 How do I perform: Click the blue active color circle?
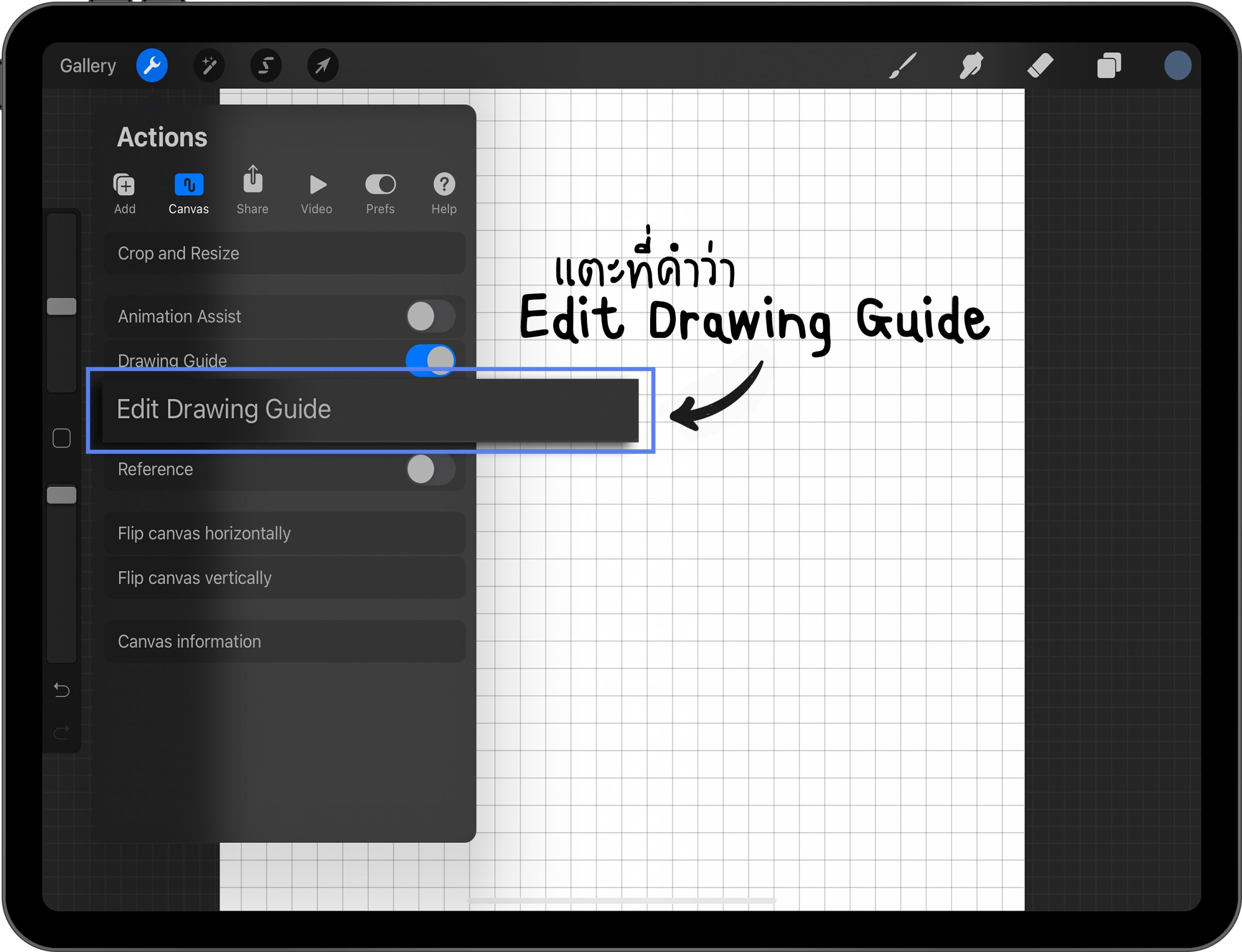(x=1177, y=66)
